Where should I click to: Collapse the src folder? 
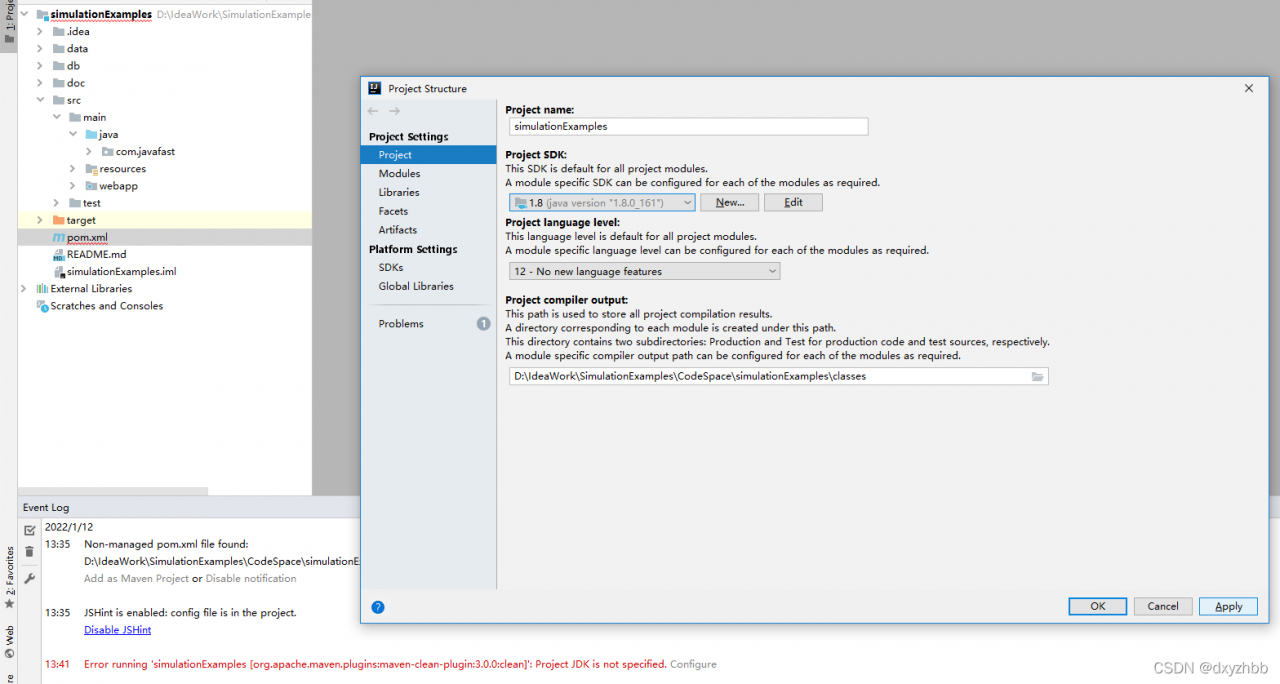pos(40,100)
